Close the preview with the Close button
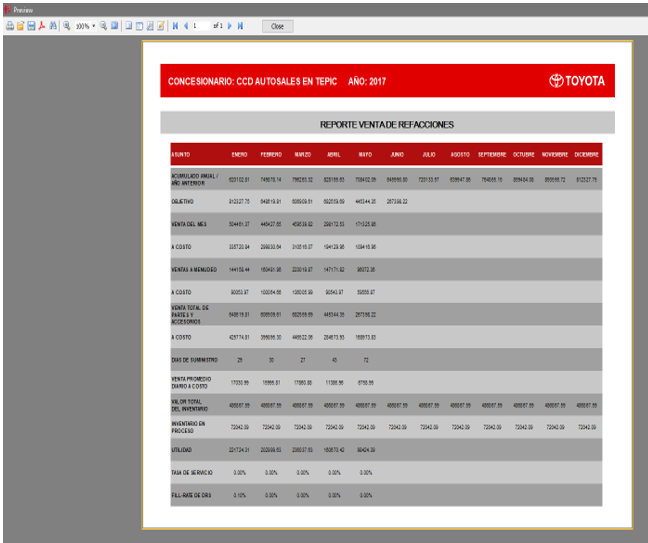Screen dimensions: 648x543 (278, 26)
